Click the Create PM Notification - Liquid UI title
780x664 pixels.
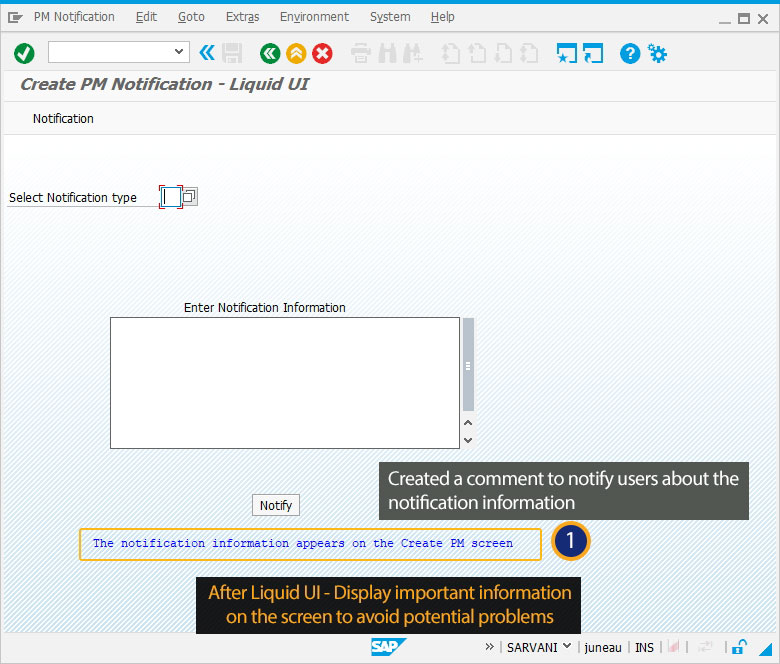(164, 84)
